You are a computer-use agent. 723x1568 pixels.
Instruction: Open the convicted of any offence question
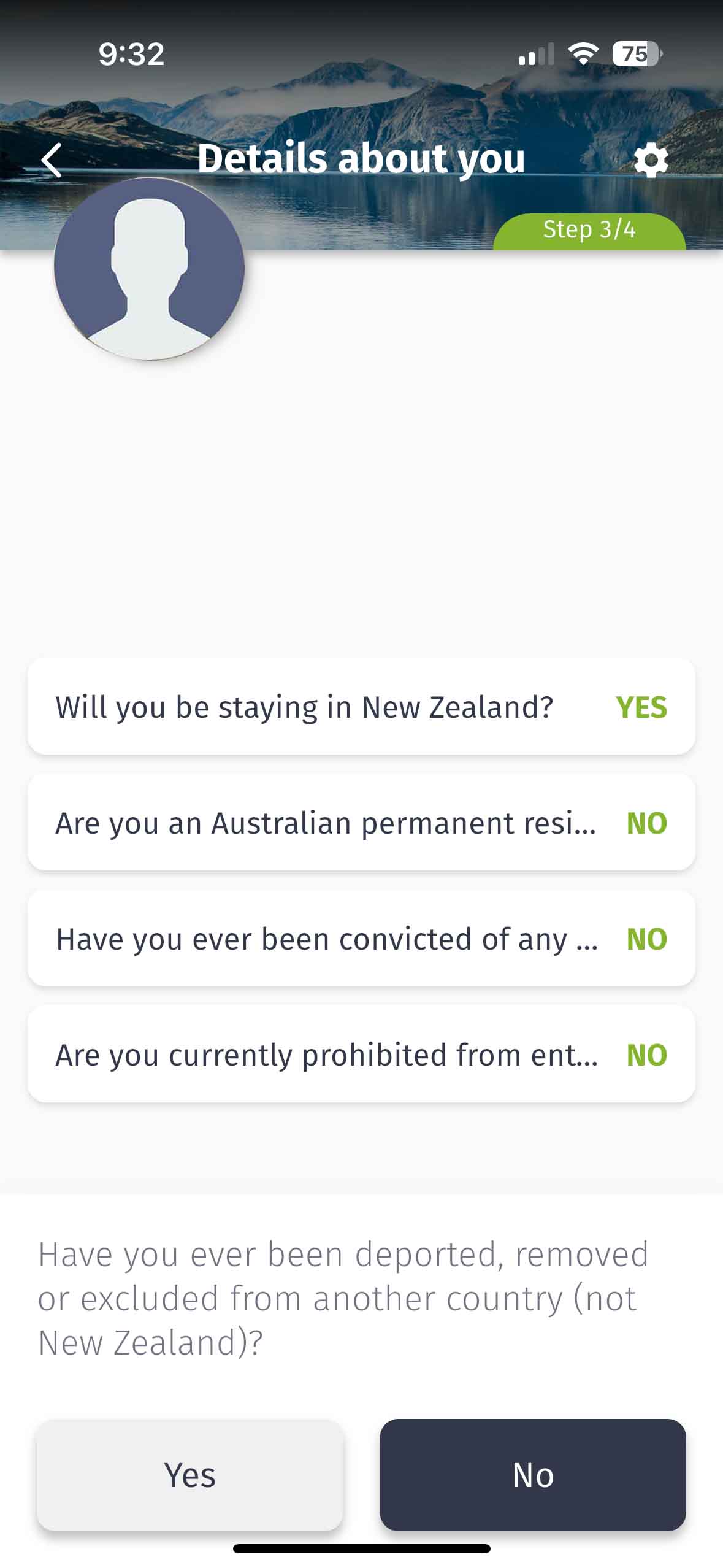(361, 938)
